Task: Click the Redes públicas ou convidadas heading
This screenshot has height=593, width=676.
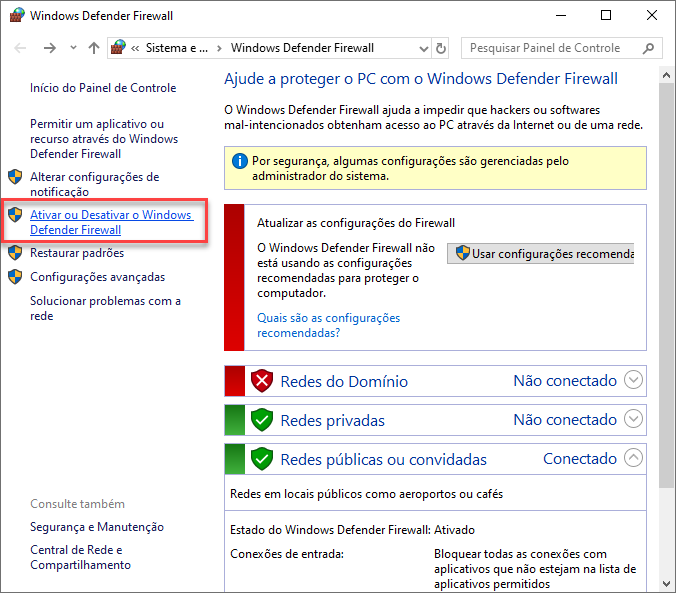Action: (384, 460)
